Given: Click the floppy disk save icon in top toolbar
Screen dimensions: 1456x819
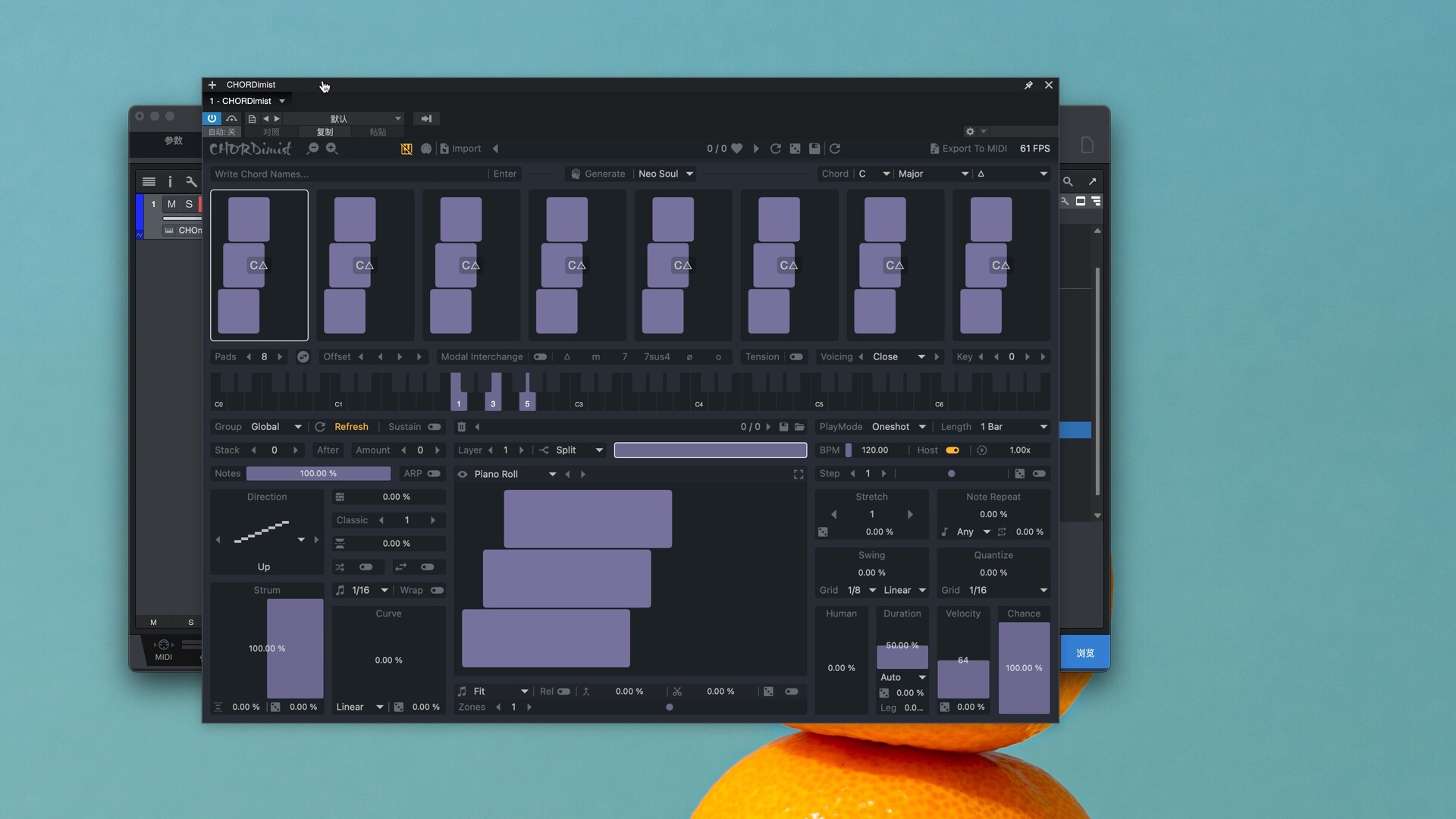Looking at the screenshot, I should pos(814,149).
